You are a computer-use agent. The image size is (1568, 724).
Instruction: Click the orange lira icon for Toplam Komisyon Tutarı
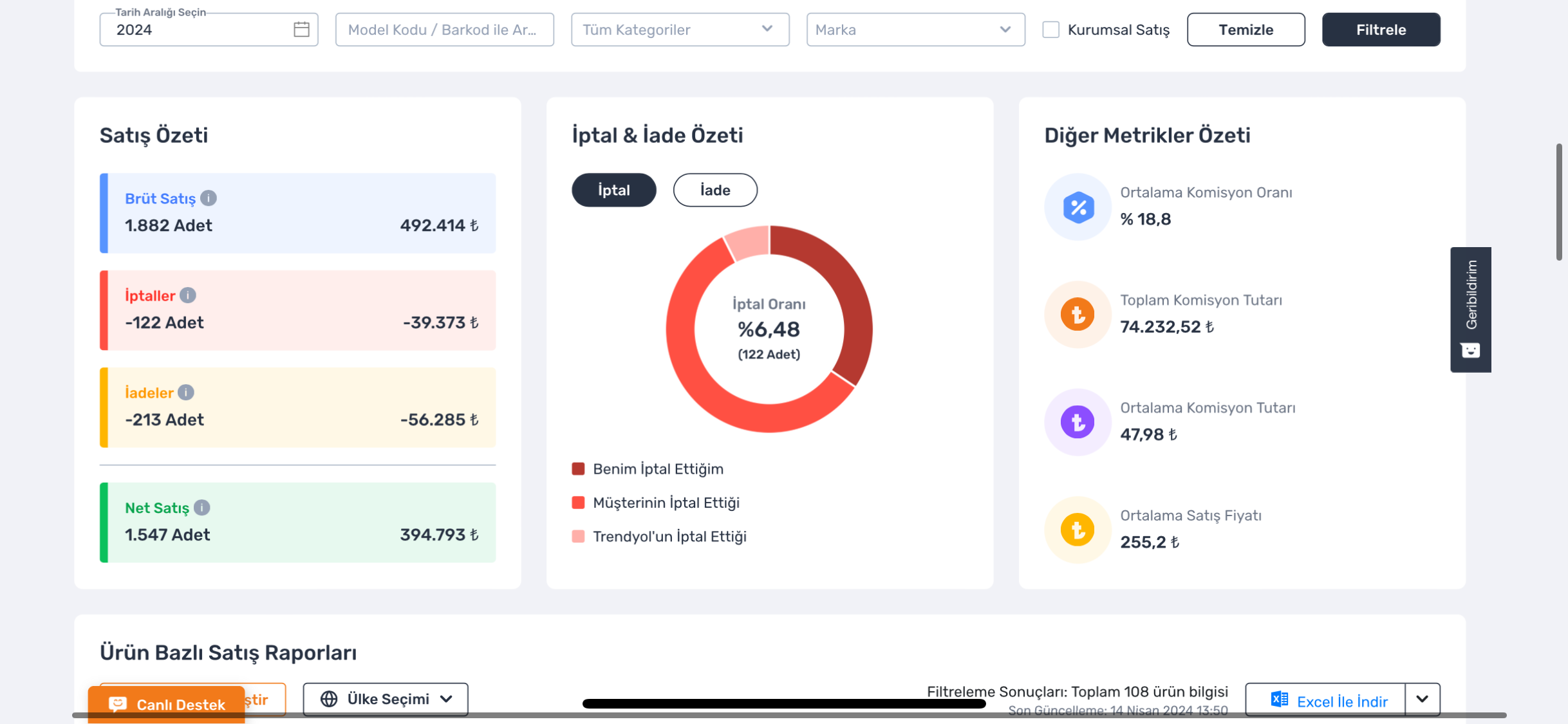1078,315
